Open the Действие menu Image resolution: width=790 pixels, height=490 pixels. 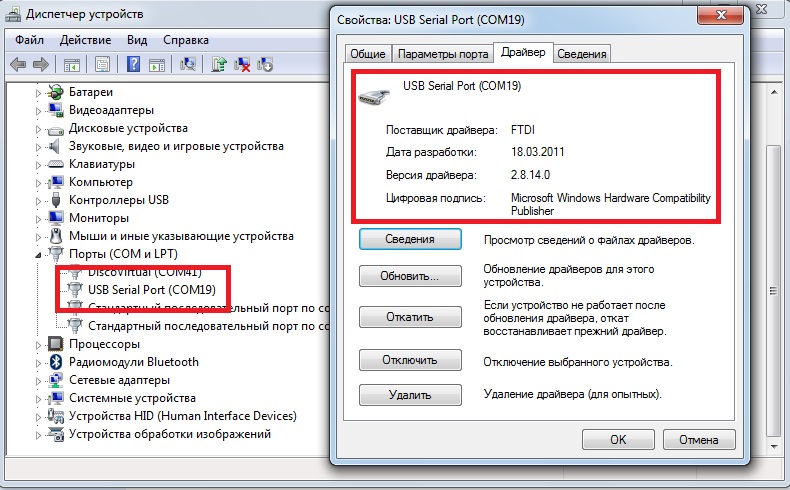pyautogui.click(x=85, y=40)
